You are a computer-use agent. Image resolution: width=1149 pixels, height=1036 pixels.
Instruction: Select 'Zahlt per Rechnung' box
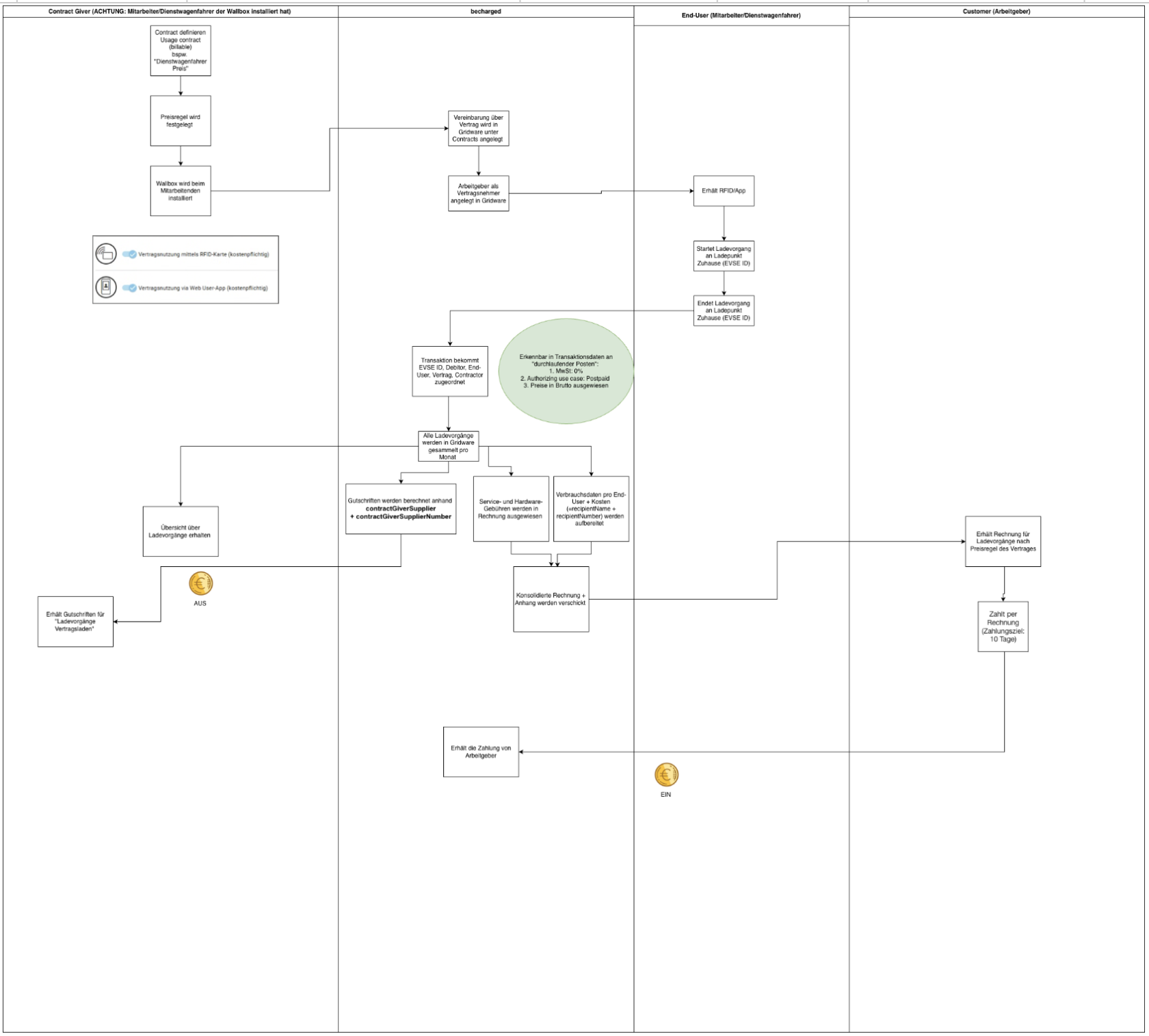[1003, 626]
